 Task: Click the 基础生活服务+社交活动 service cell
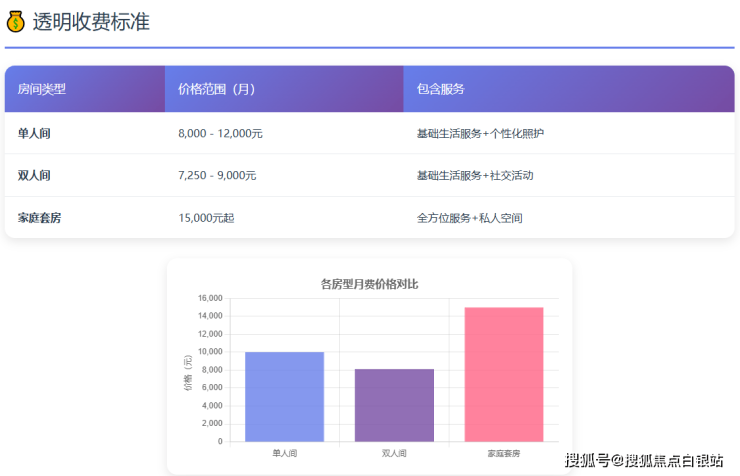pyautogui.click(x=475, y=175)
